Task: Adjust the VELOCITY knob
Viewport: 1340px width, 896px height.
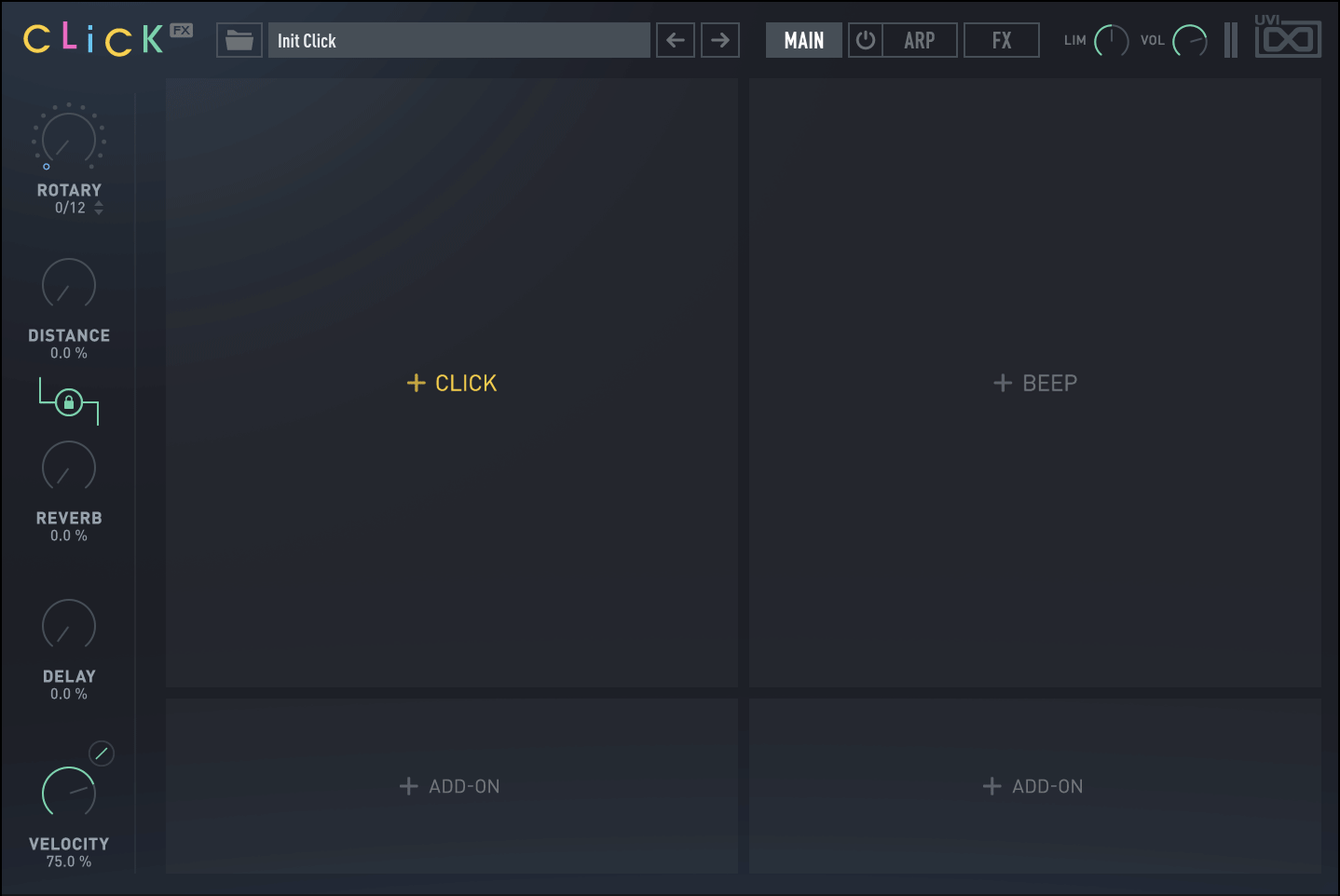Action: (69, 792)
